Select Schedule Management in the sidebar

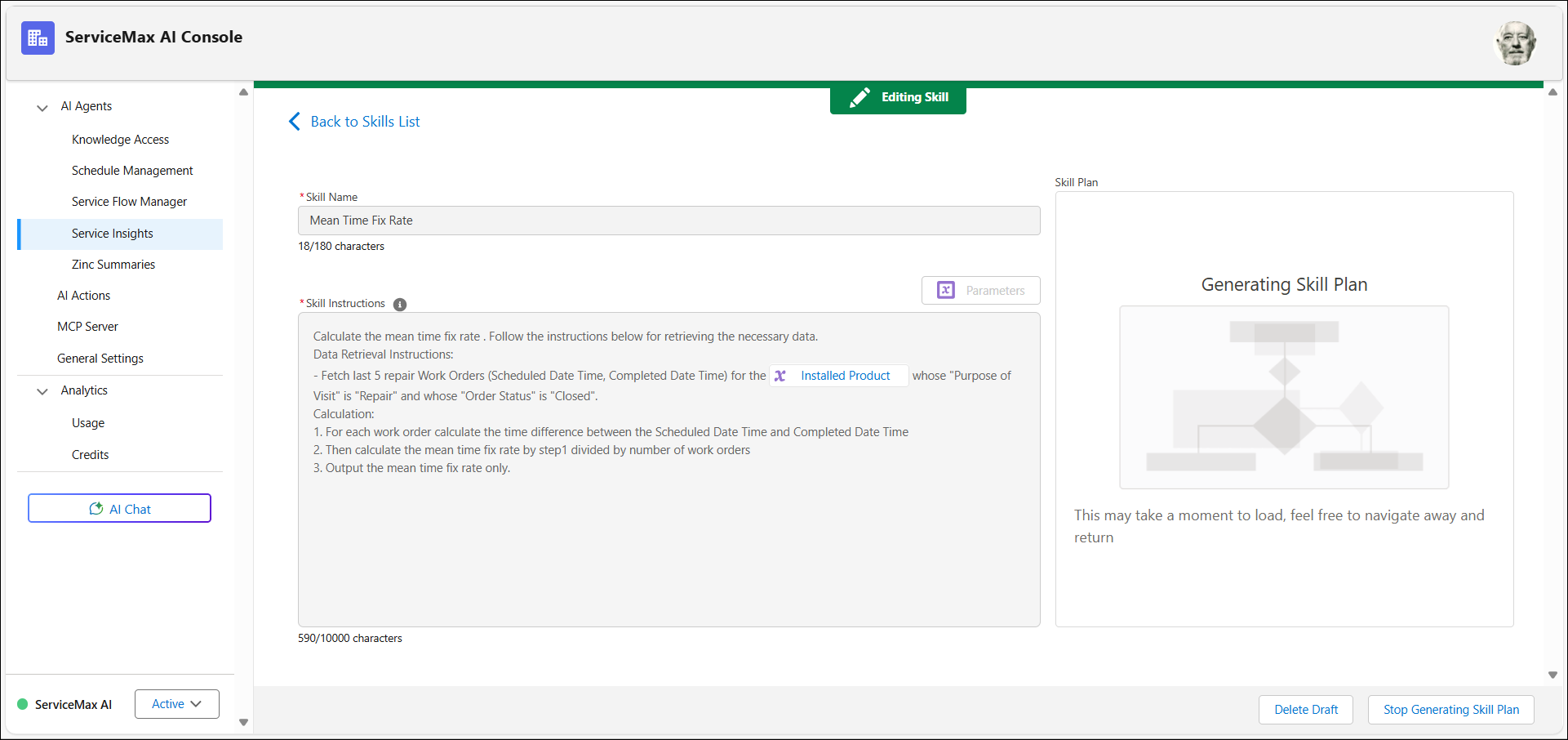point(132,171)
